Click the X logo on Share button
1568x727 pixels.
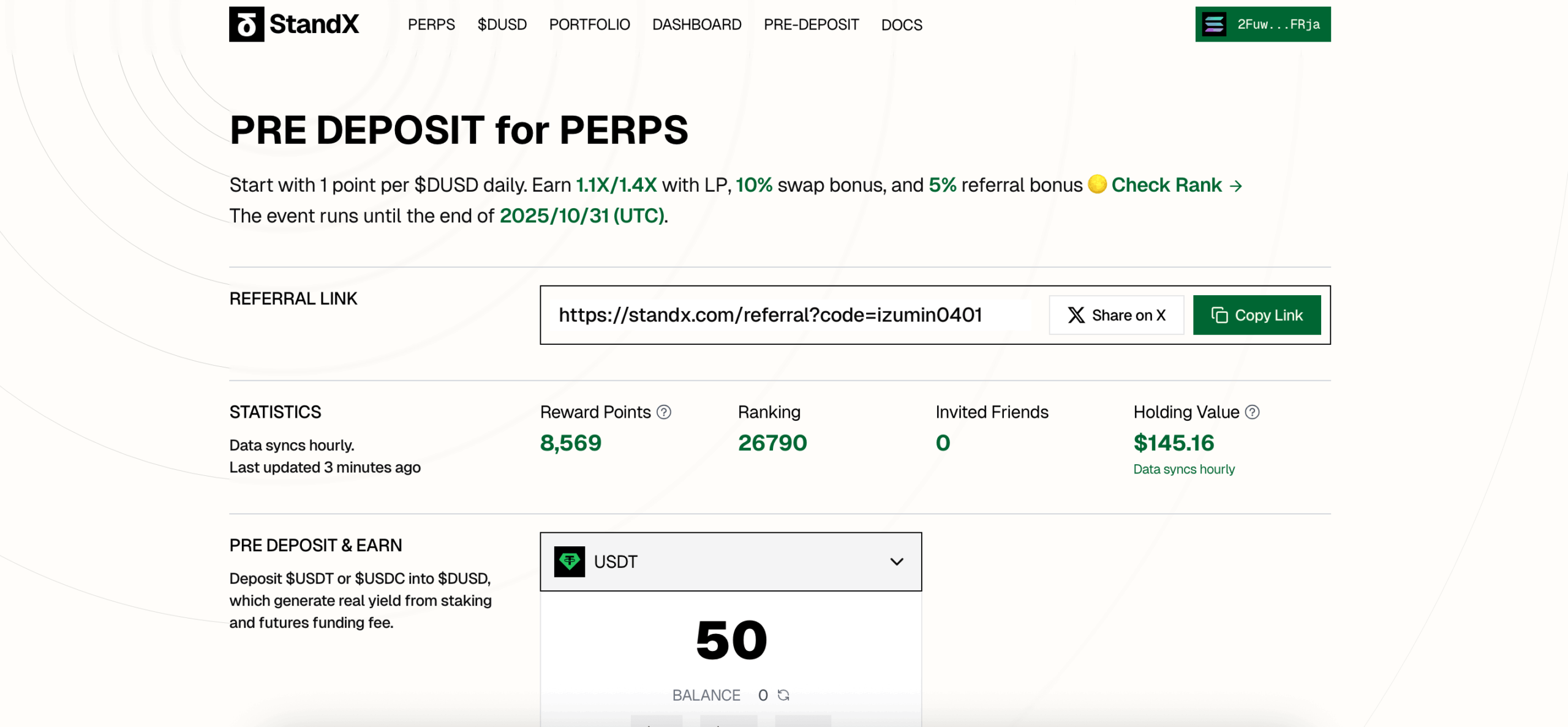point(1076,315)
